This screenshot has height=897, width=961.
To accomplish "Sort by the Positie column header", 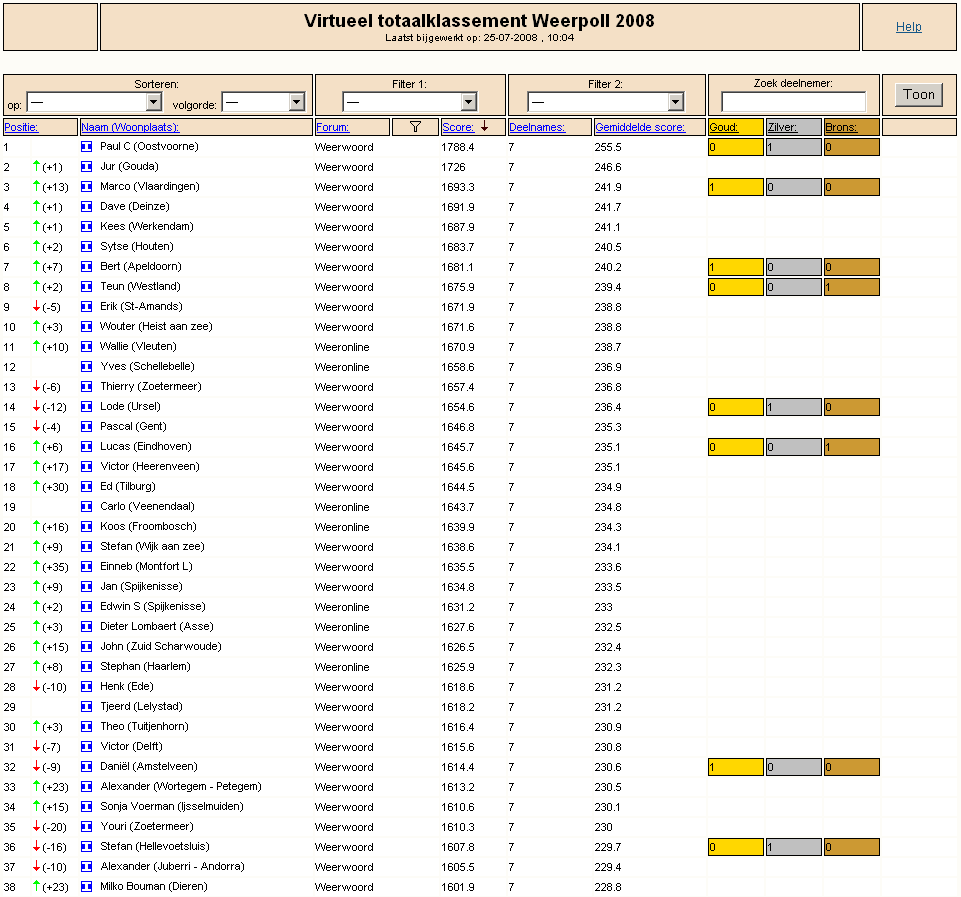I will pos(21,127).
